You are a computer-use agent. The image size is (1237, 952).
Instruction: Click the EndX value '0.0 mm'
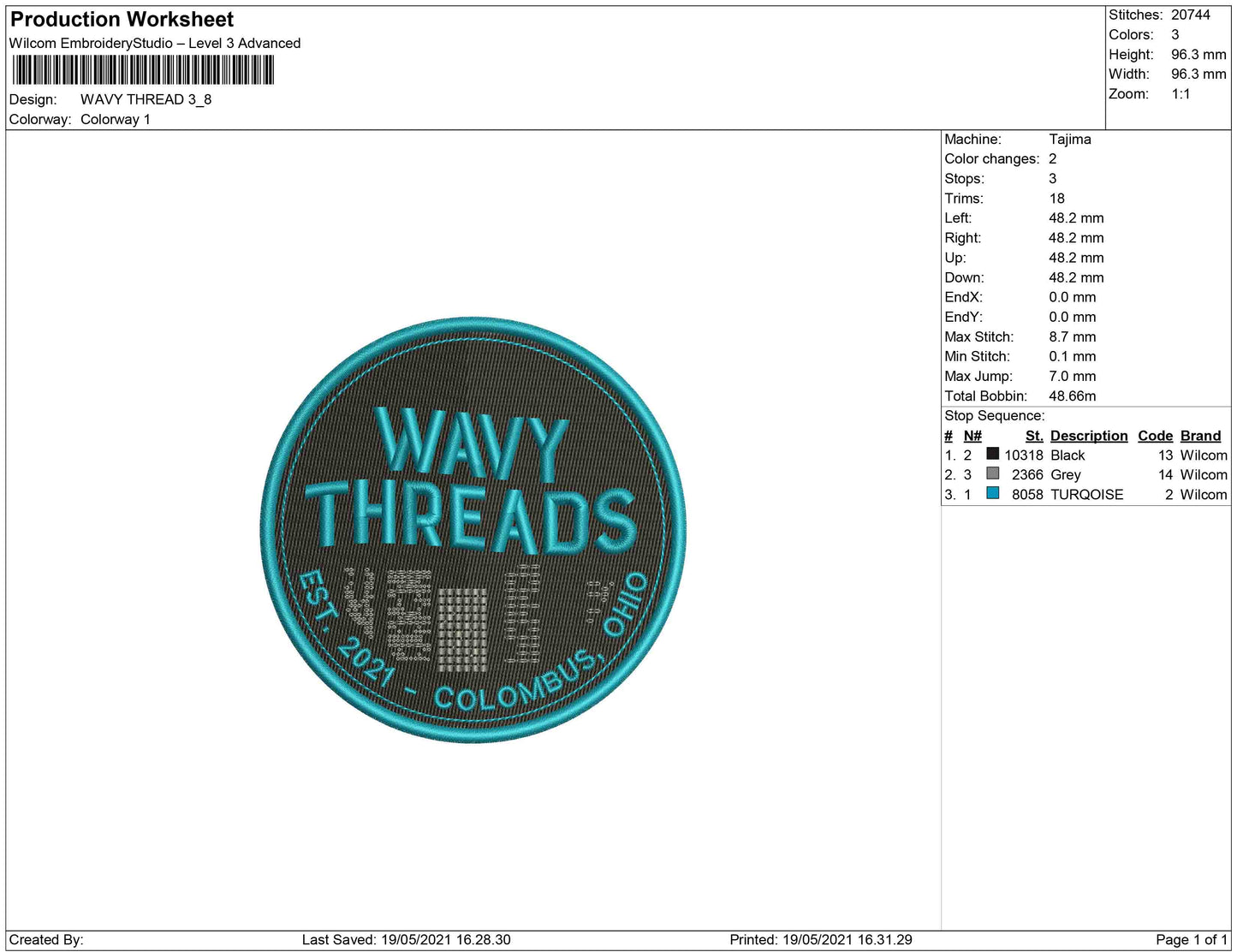[1073, 297]
